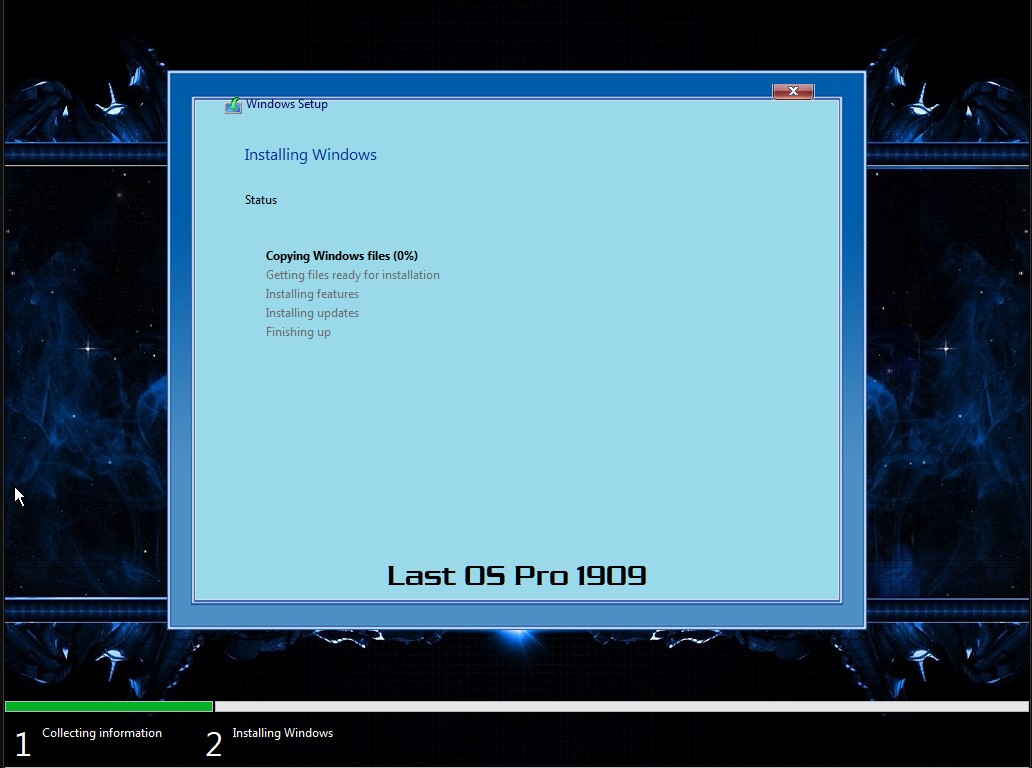Select the 'Finishing up' status line

pos(298,332)
